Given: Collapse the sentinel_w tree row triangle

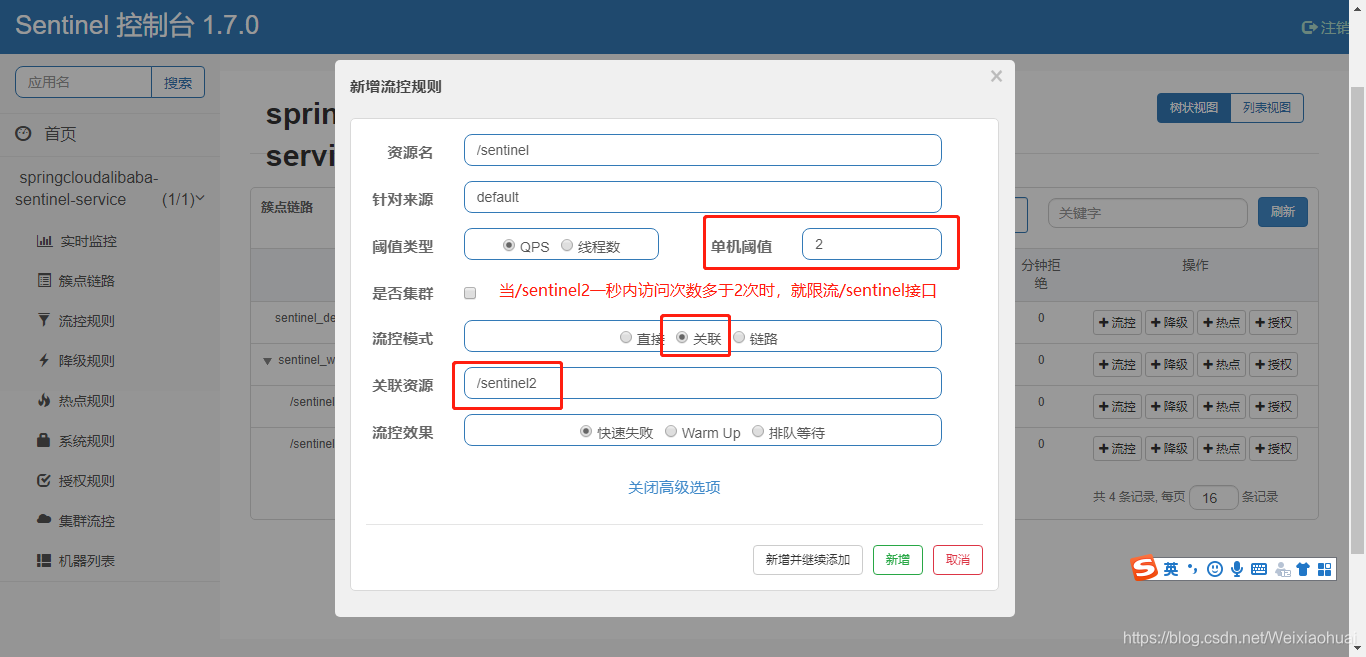Looking at the screenshot, I should (267, 360).
